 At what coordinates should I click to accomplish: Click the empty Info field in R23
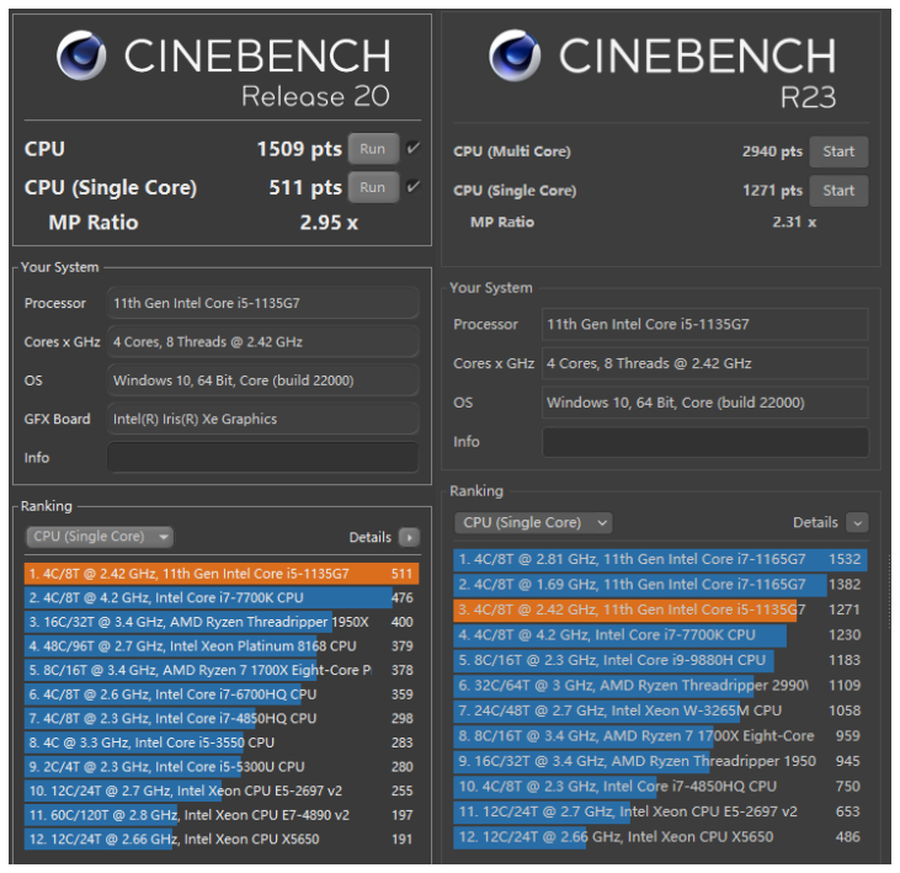(705, 442)
